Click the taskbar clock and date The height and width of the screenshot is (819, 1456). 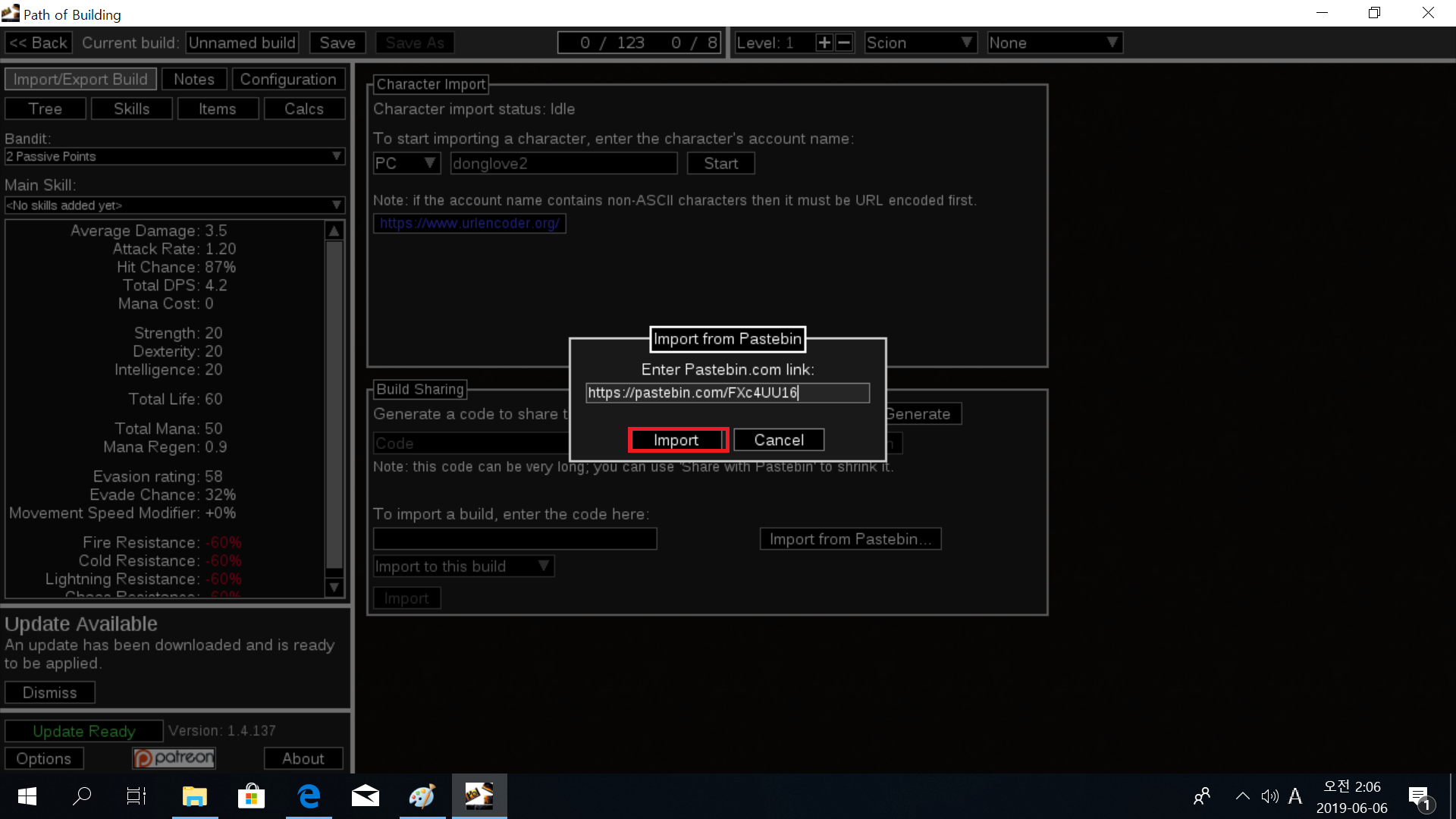(1352, 797)
